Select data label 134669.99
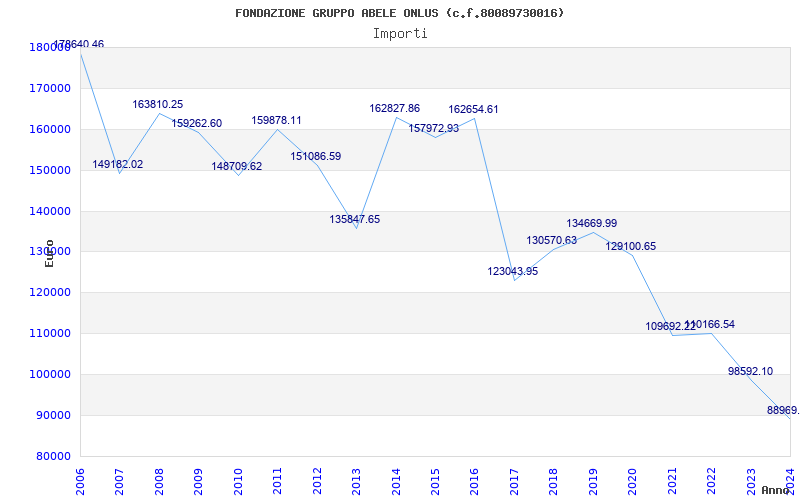The image size is (800, 500). click(x=592, y=223)
